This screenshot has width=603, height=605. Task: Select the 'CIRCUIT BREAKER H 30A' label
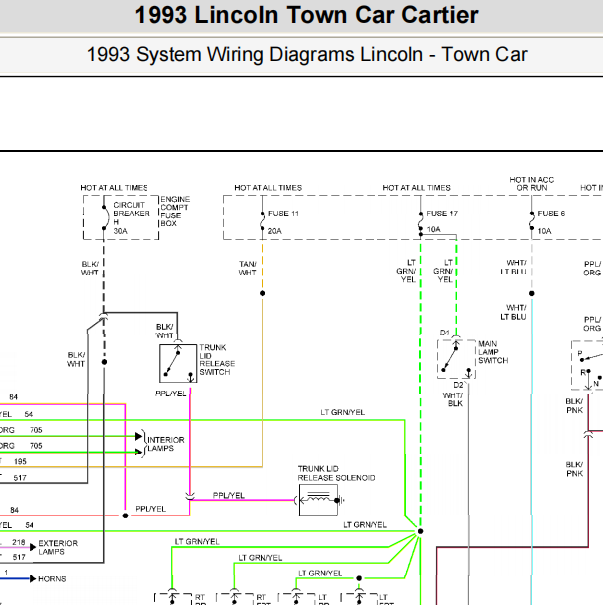coord(131,218)
